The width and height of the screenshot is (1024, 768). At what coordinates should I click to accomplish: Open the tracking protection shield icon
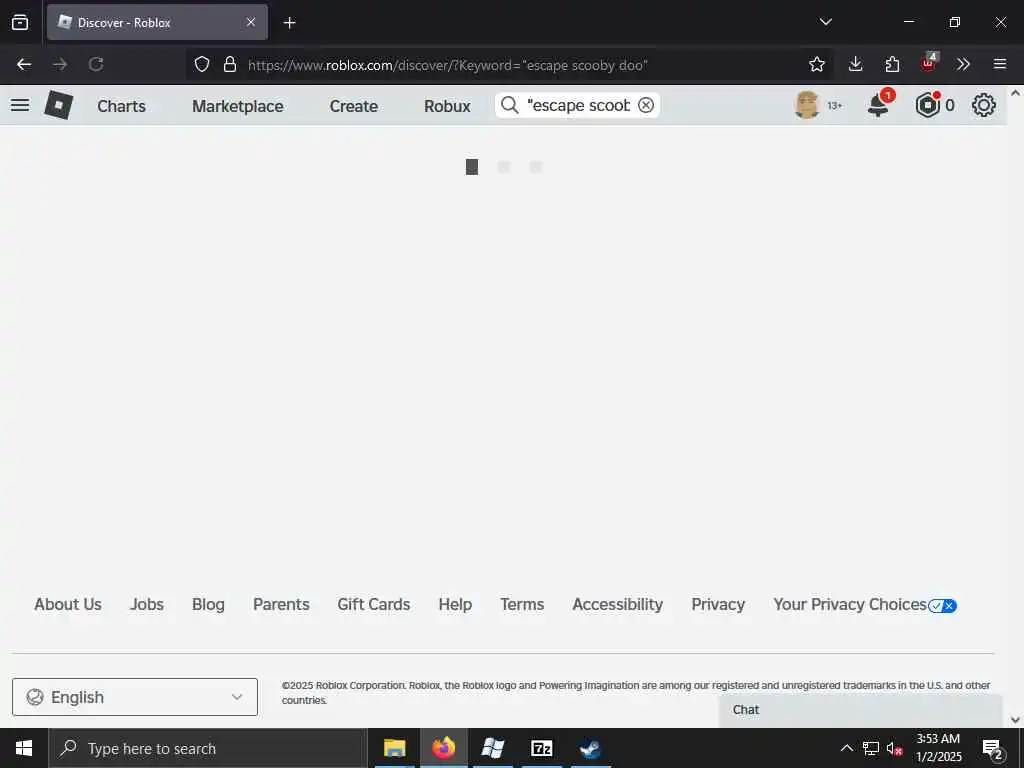[202, 64]
